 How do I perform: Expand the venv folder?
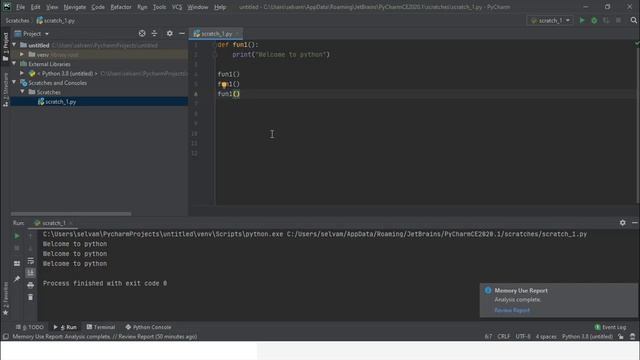tap(22, 54)
